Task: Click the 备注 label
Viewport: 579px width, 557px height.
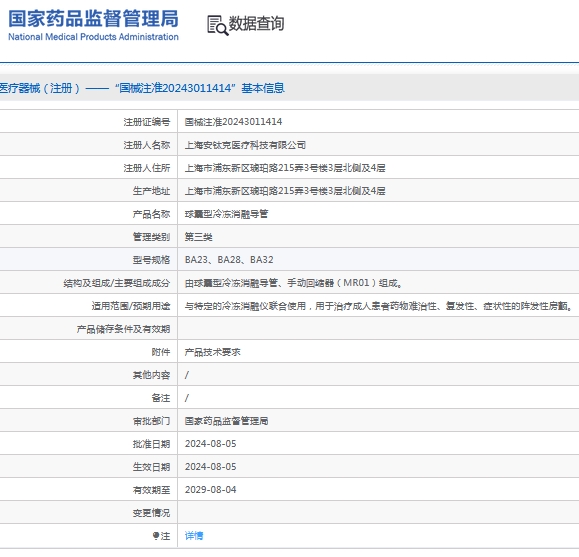Action: [161, 398]
